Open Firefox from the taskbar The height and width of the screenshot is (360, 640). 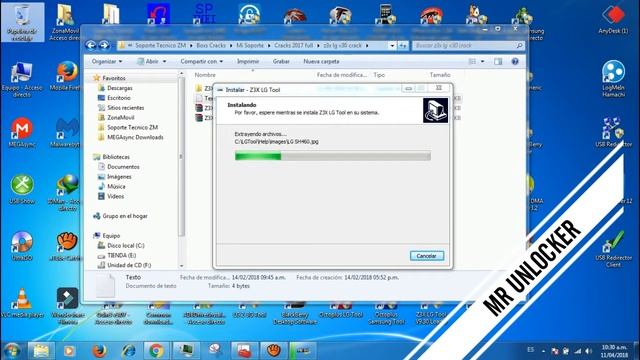coord(99,351)
